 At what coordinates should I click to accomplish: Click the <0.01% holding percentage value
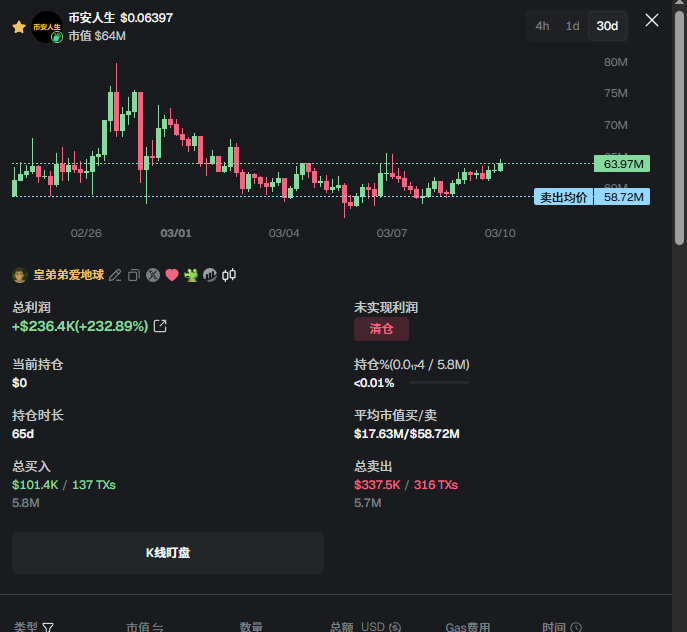coord(374,383)
